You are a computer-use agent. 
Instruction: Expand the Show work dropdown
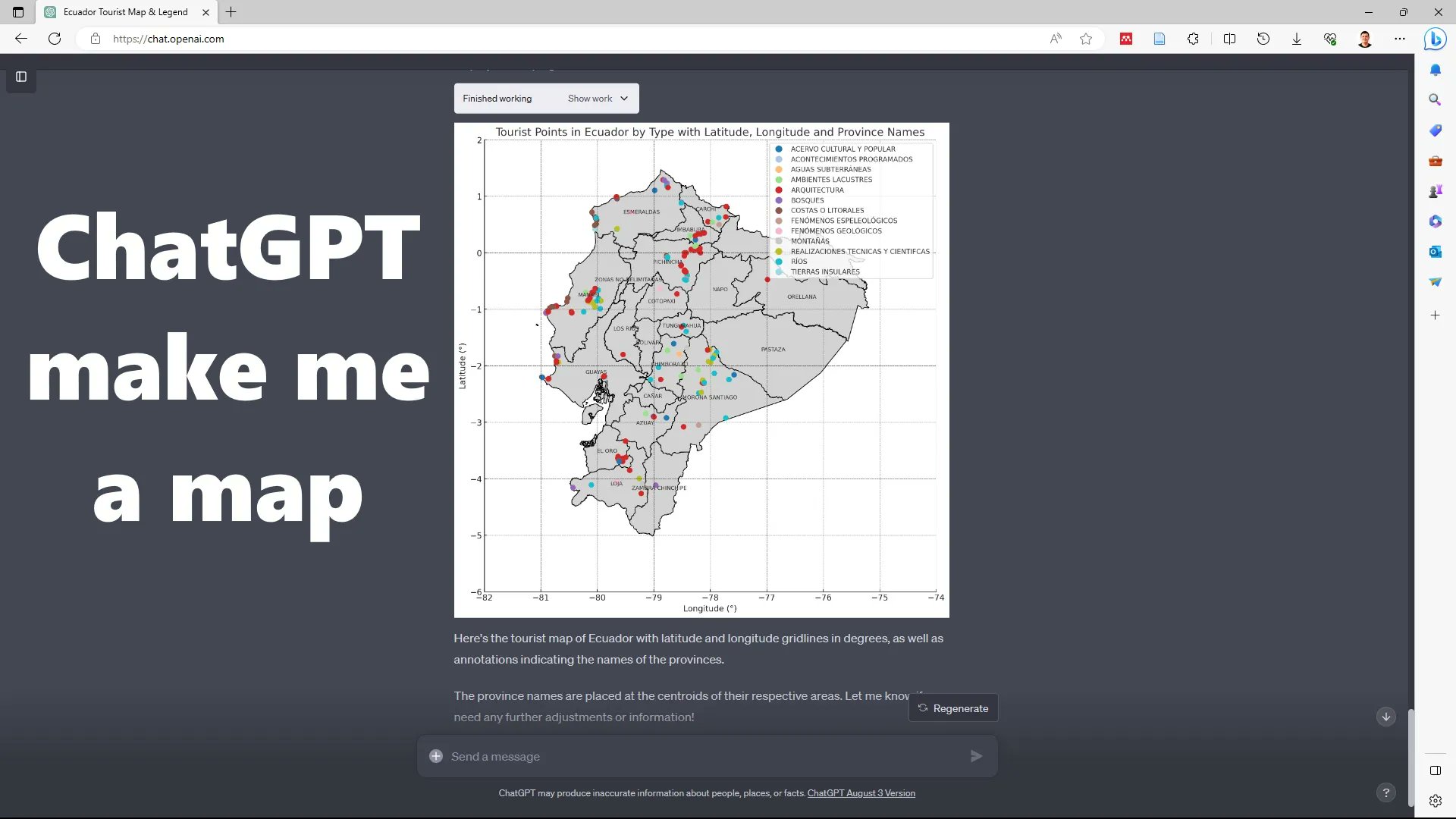coord(598,99)
